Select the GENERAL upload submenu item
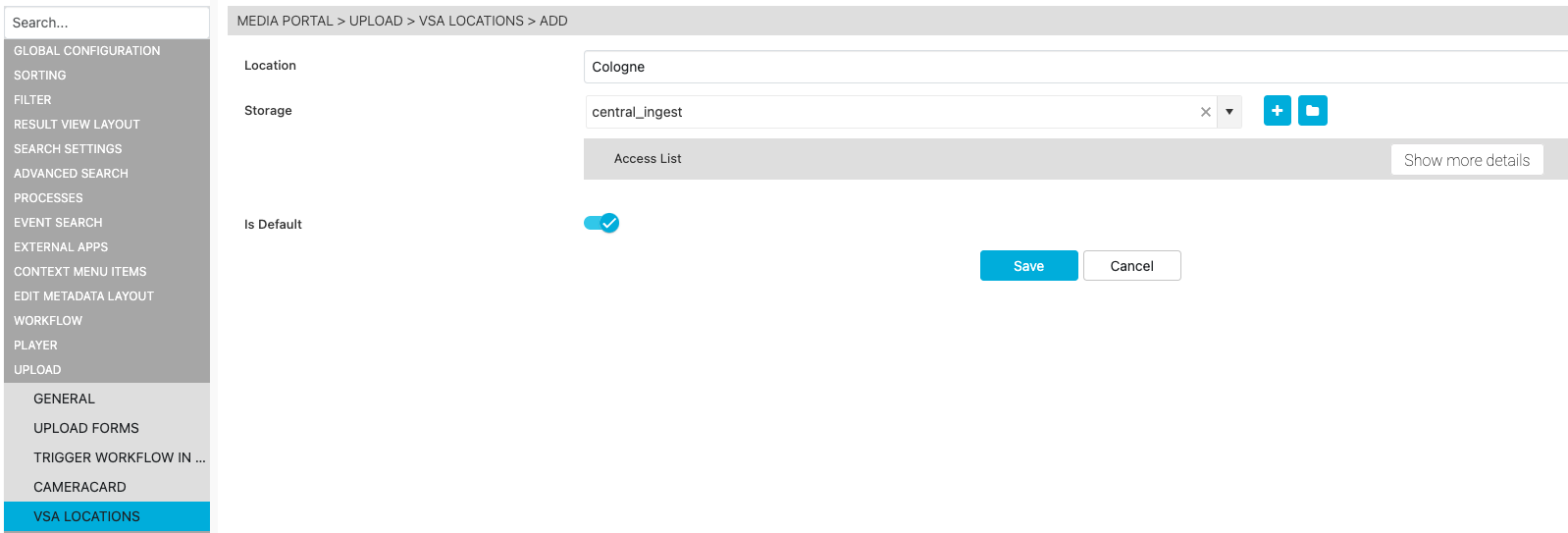 [64, 399]
